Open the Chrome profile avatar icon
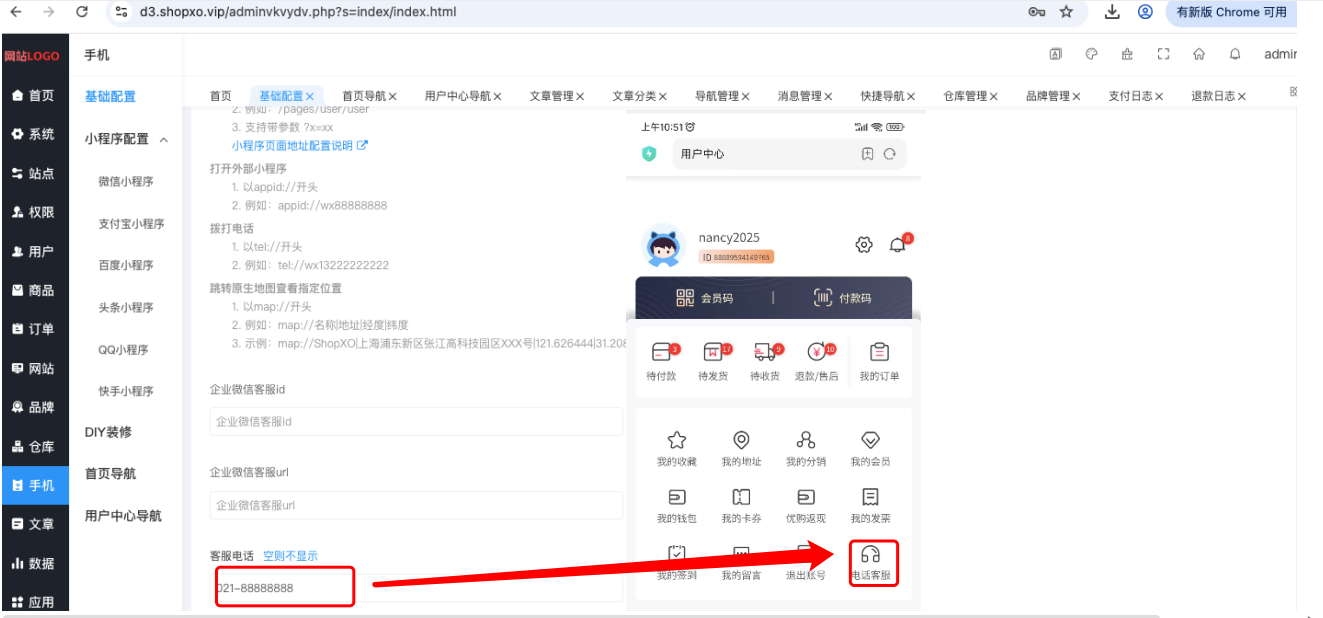 1145,12
